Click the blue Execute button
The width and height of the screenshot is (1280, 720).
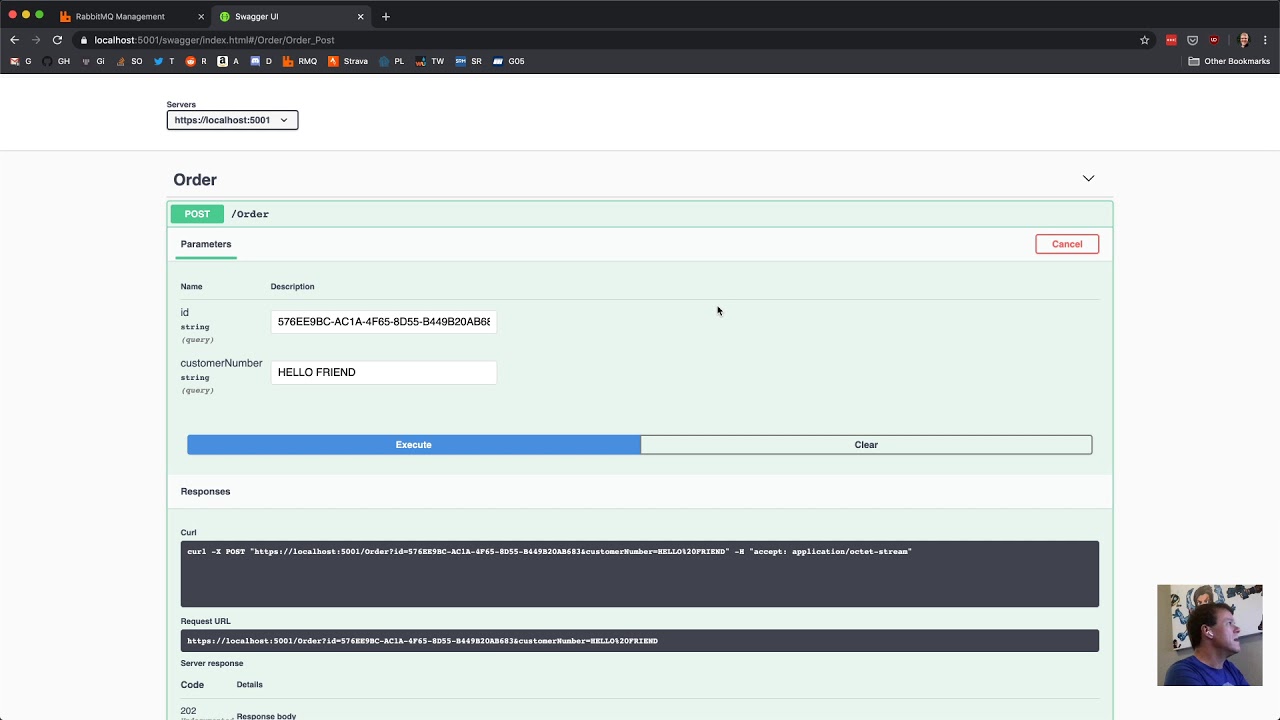[x=414, y=445]
